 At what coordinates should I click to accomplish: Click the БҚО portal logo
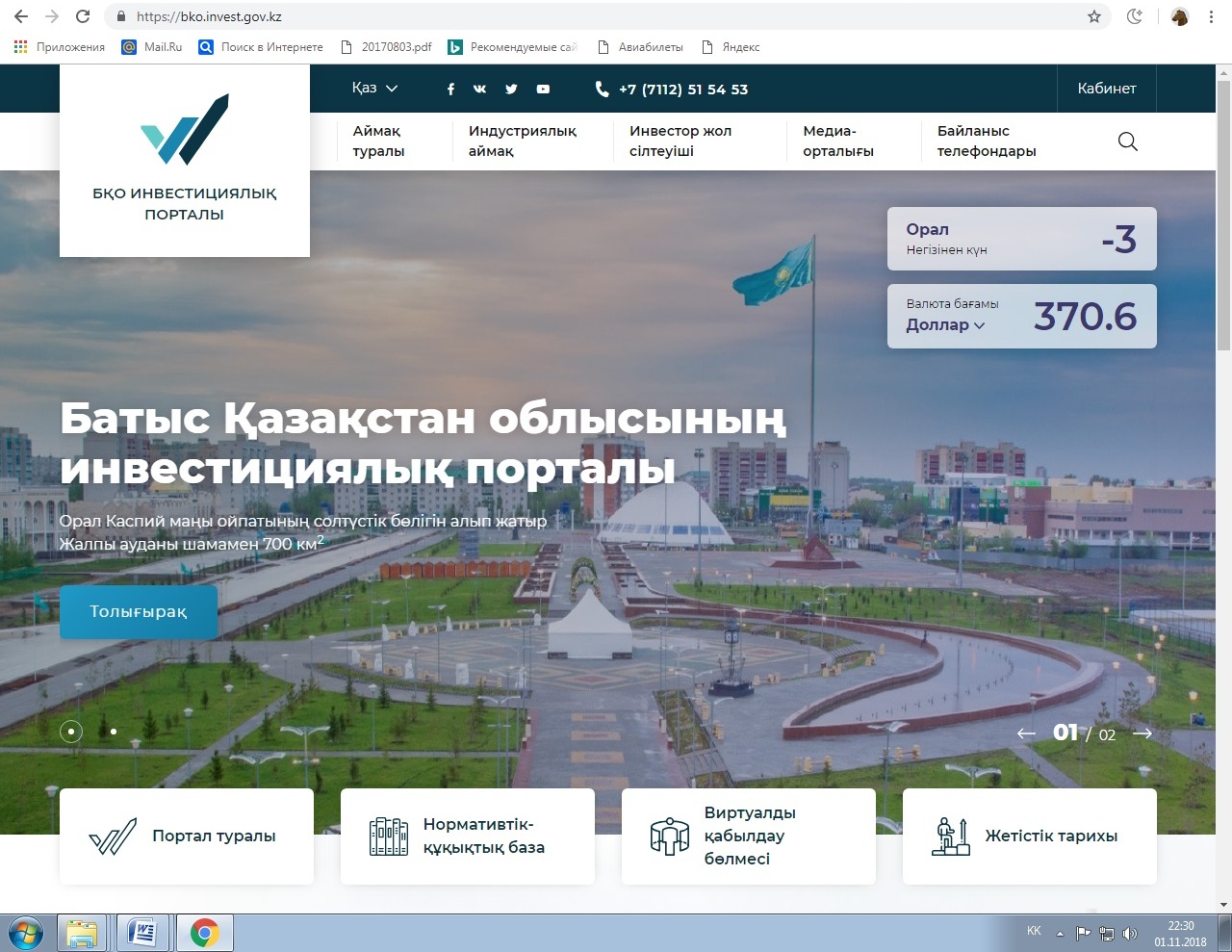(x=185, y=160)
